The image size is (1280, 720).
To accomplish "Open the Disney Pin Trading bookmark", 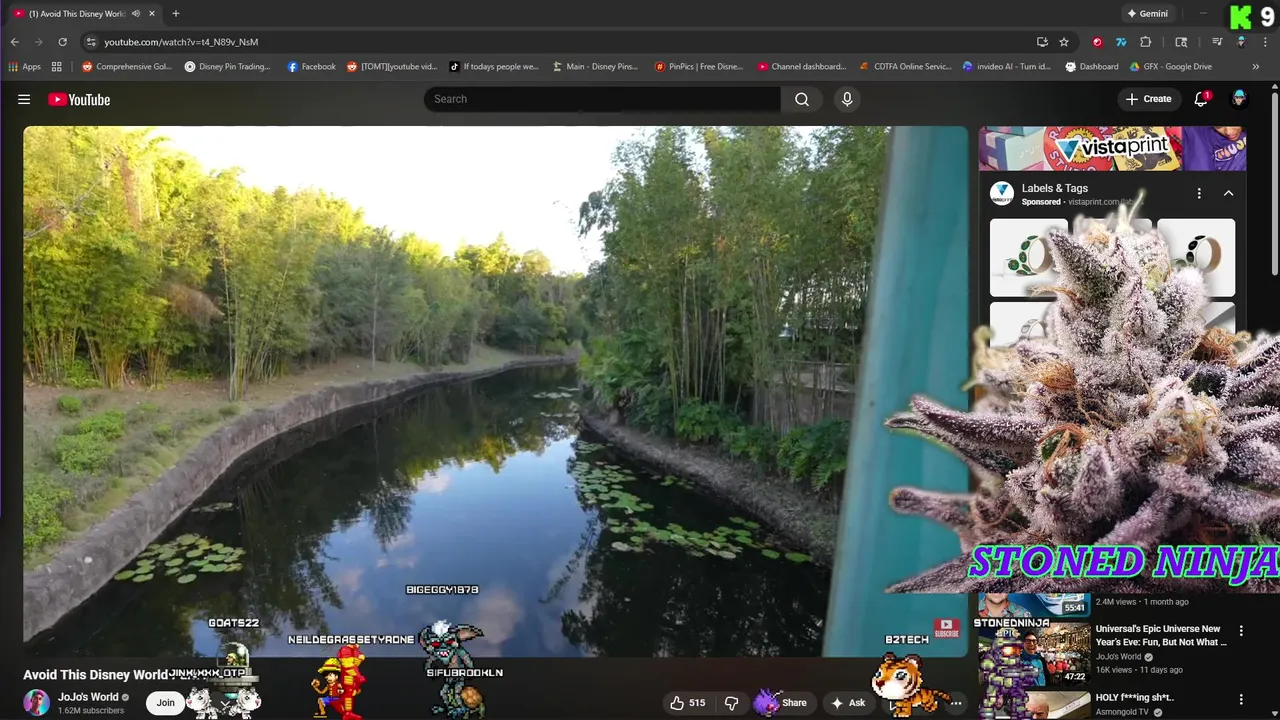I will click(x=228, y=67).
